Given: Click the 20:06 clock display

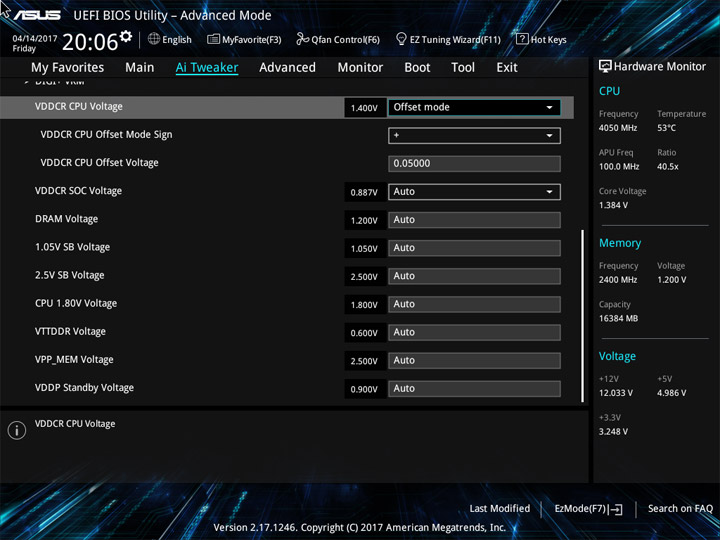Looking at the screenshot, I should point(90,42).
